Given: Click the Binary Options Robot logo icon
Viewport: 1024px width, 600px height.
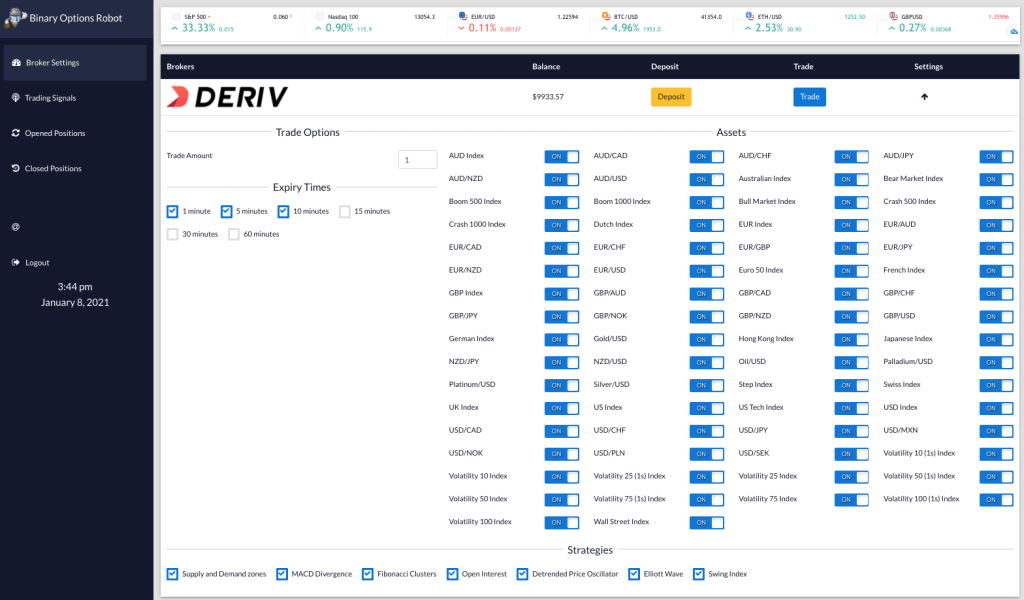Looking at the screenshot, I should [15, 18].
